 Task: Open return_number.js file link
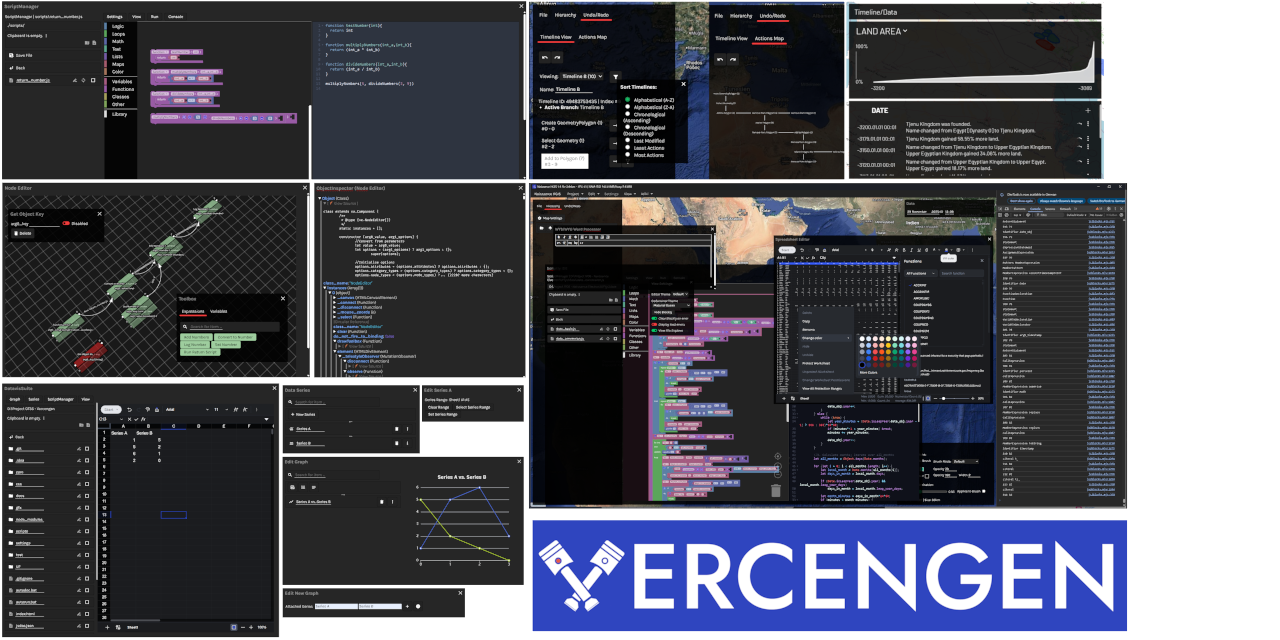33,80
